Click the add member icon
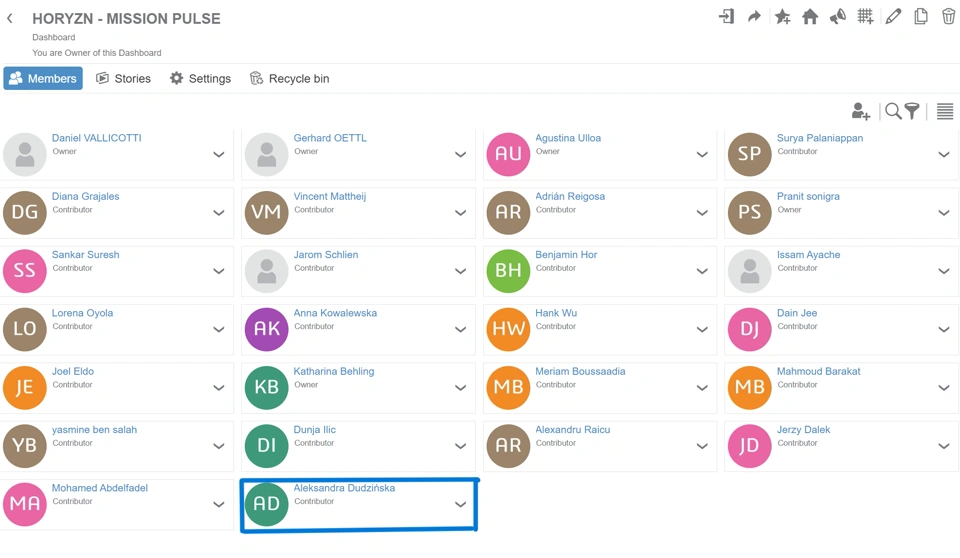960x558 pixels. point(860,111)
